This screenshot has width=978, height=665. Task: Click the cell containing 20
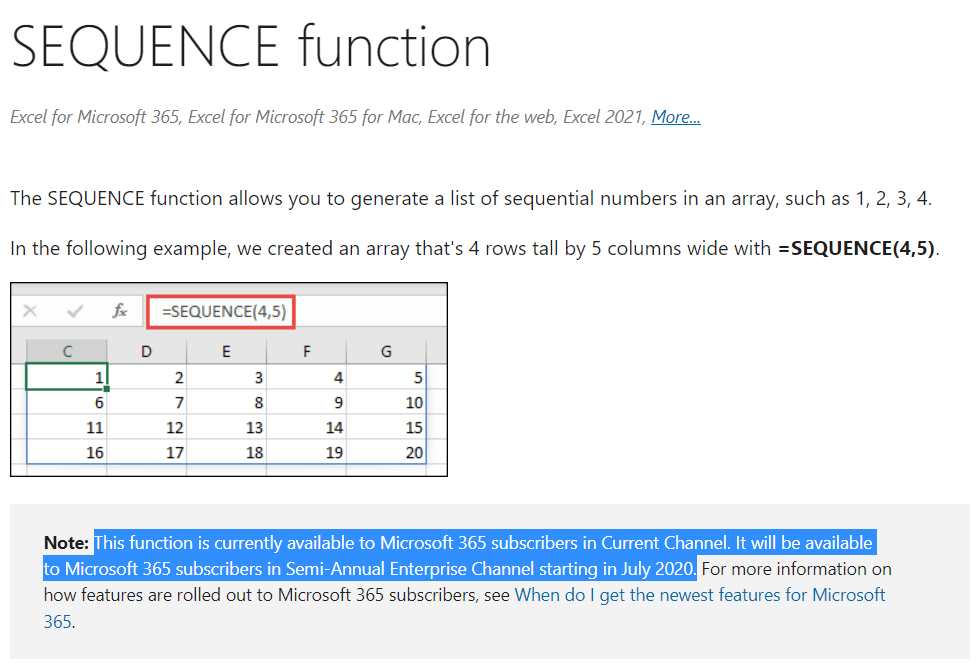(x=386, y=452)
